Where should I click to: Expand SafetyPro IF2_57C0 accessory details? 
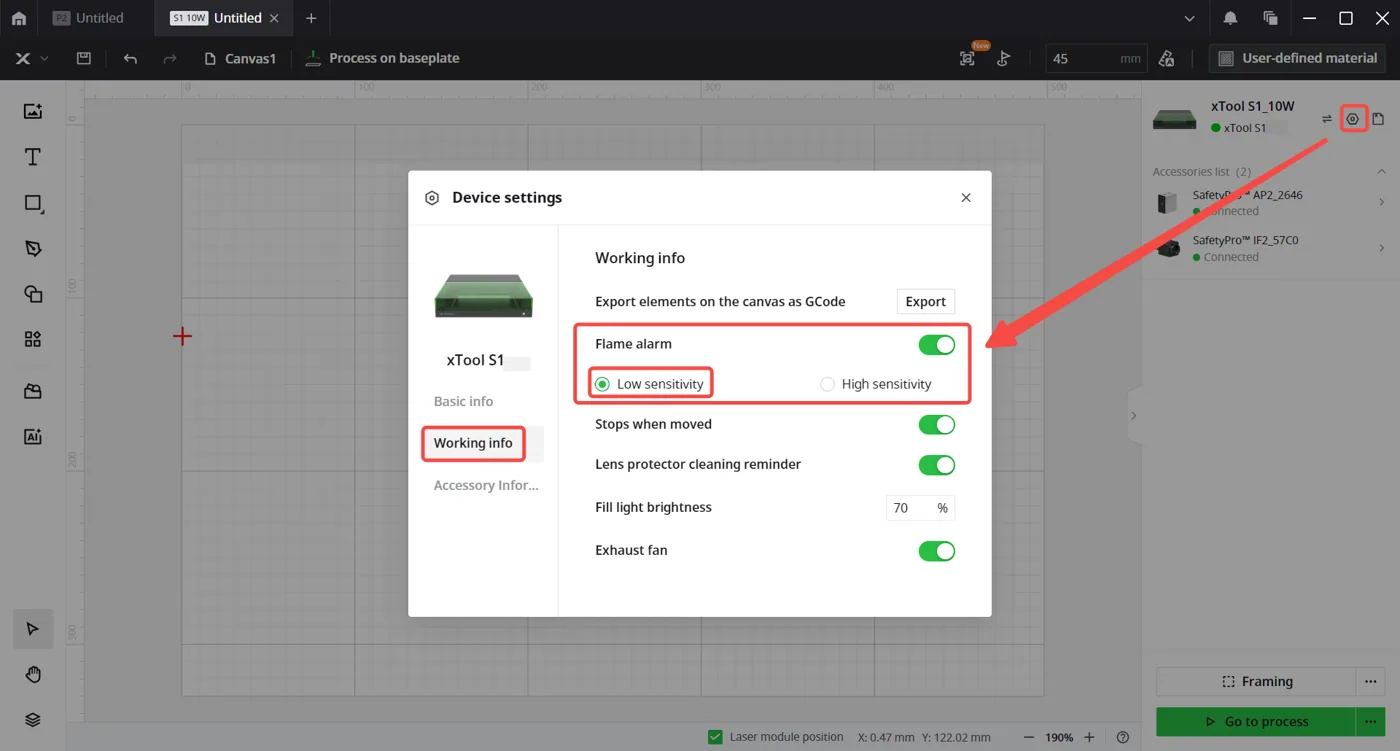[1382, 248]
